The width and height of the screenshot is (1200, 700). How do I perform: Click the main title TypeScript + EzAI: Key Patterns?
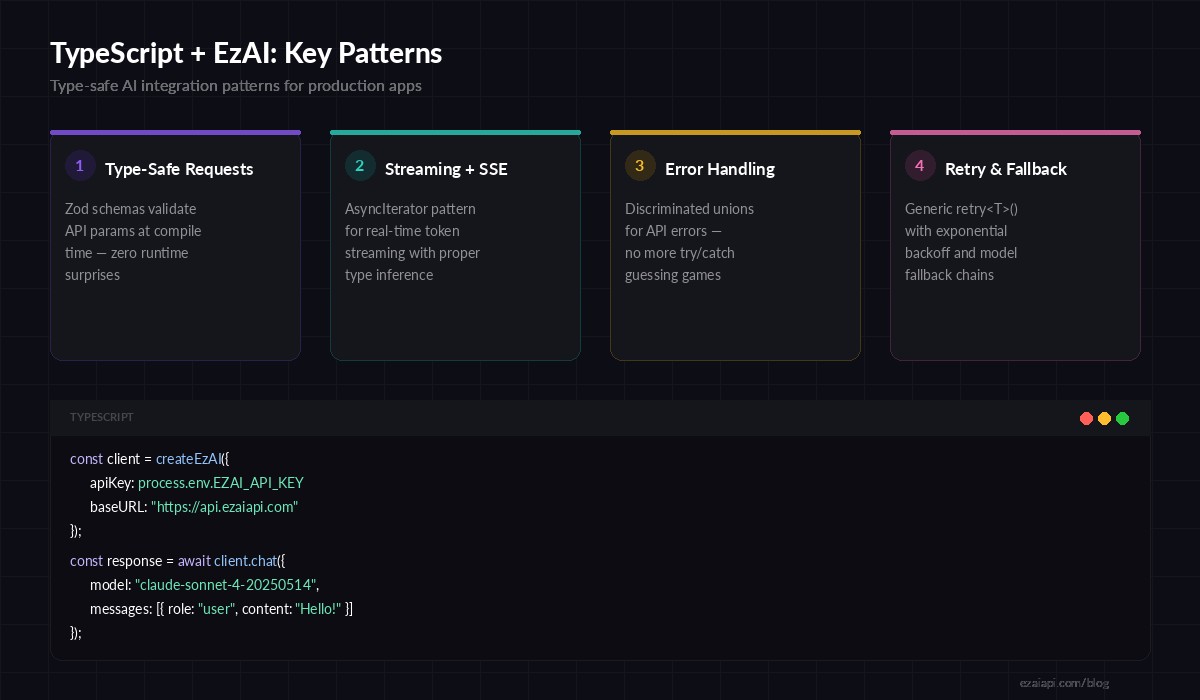[x=246, y=53]
